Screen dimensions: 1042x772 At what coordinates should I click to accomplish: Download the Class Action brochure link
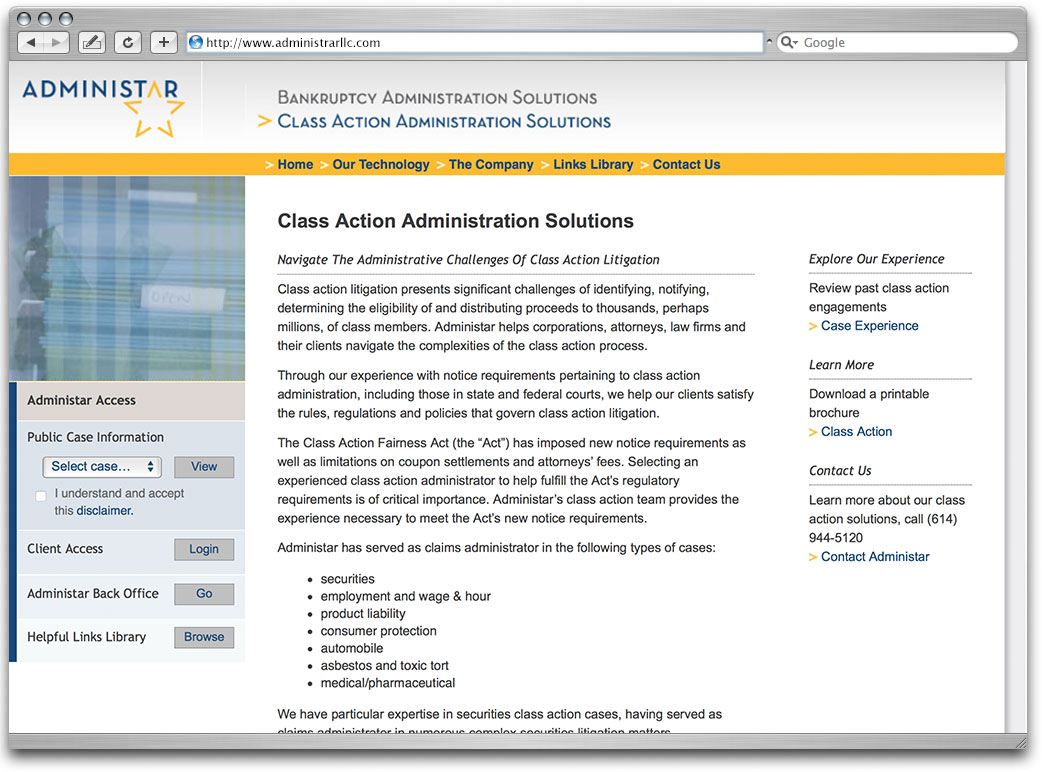(857, 432)
